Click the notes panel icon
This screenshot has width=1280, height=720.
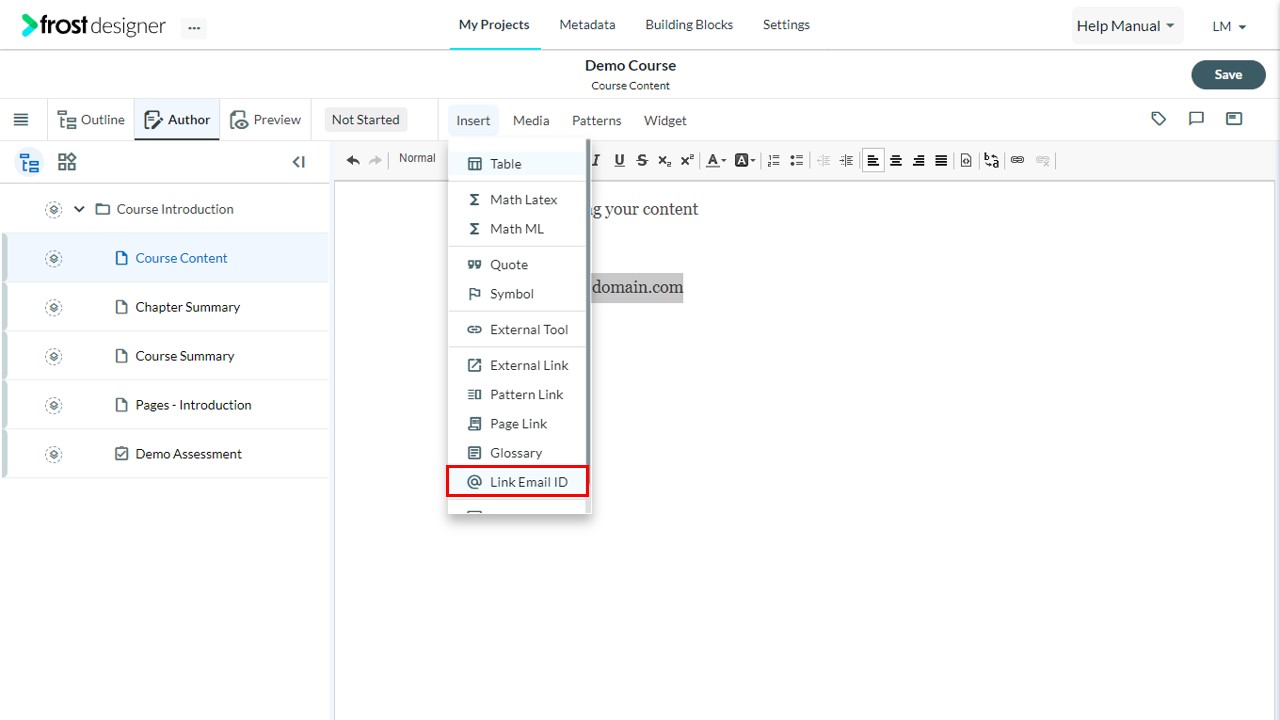[1234, 119]
